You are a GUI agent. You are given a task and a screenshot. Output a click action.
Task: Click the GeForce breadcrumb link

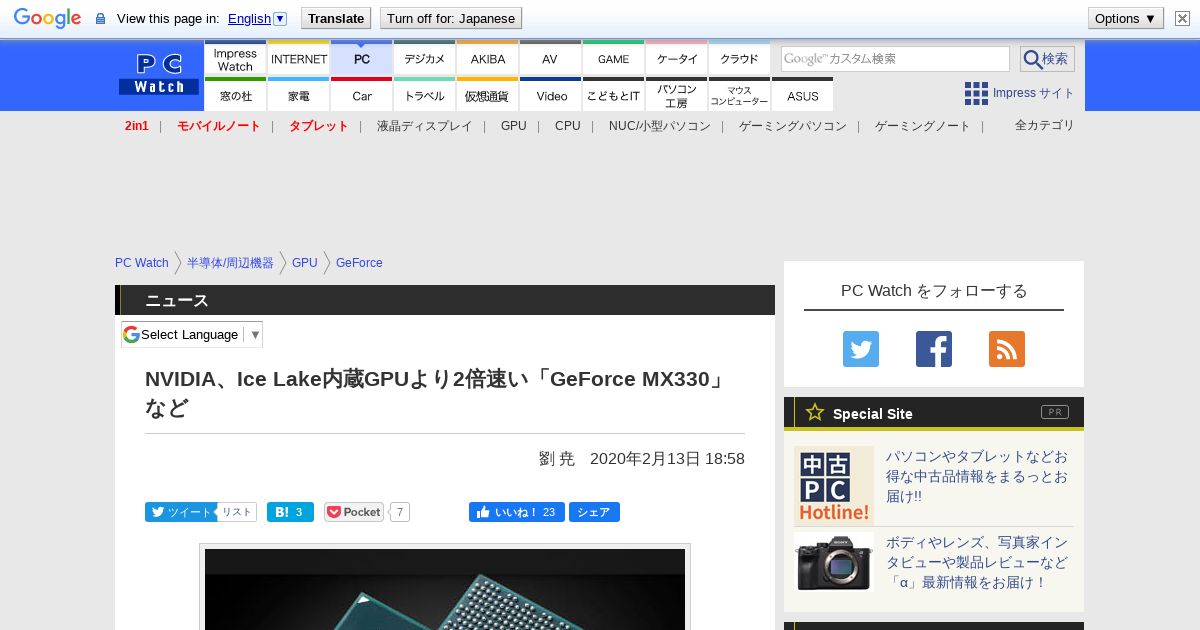359,263
